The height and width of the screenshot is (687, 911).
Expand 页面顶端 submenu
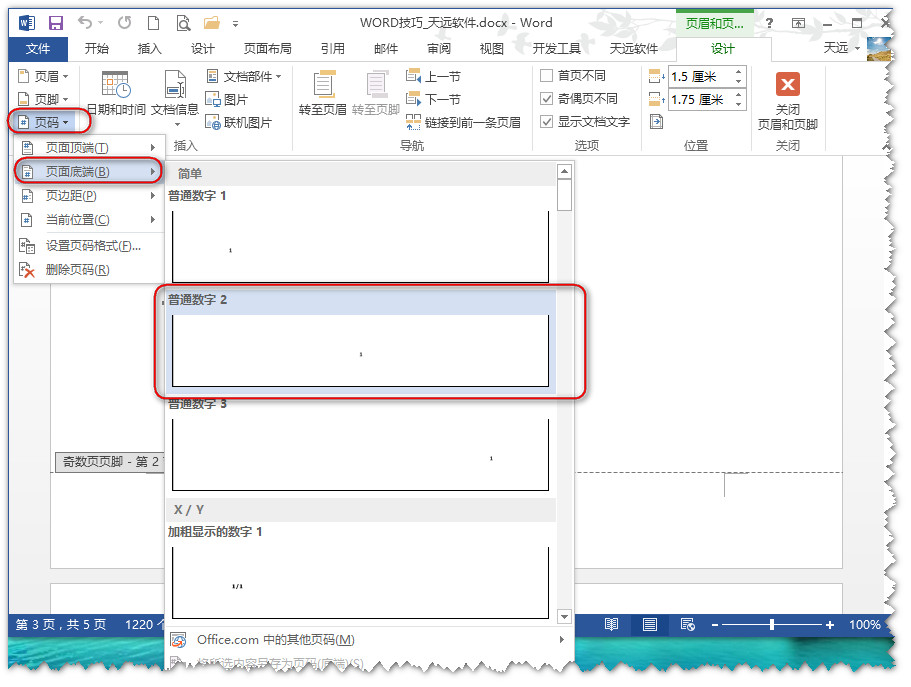88,148
